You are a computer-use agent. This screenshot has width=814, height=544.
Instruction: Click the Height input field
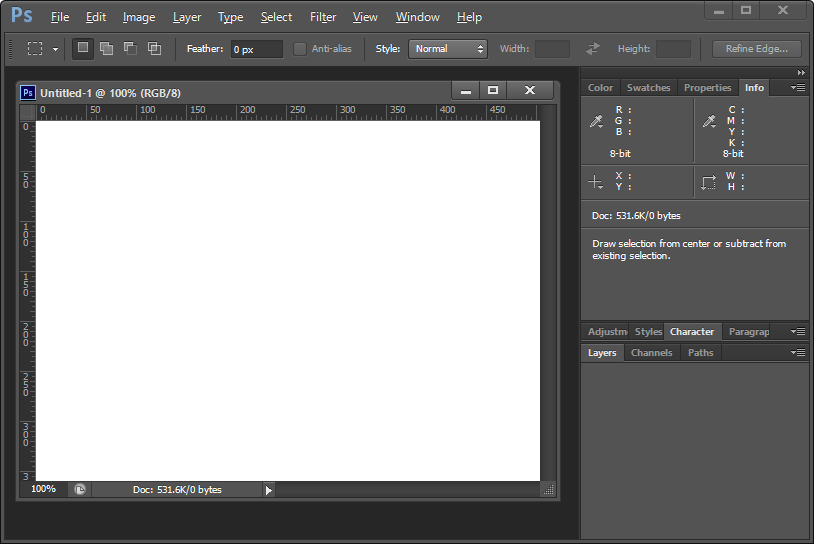(x=673, y=49)
